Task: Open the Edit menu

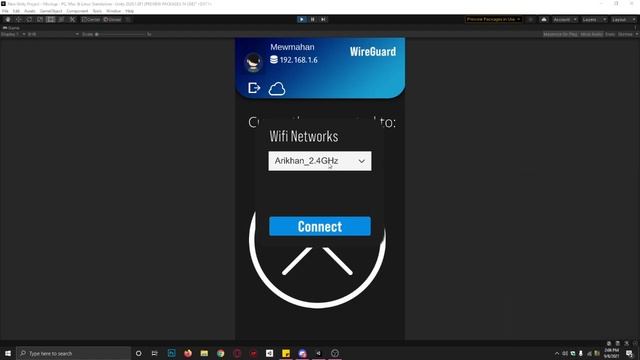Action: 16,11
